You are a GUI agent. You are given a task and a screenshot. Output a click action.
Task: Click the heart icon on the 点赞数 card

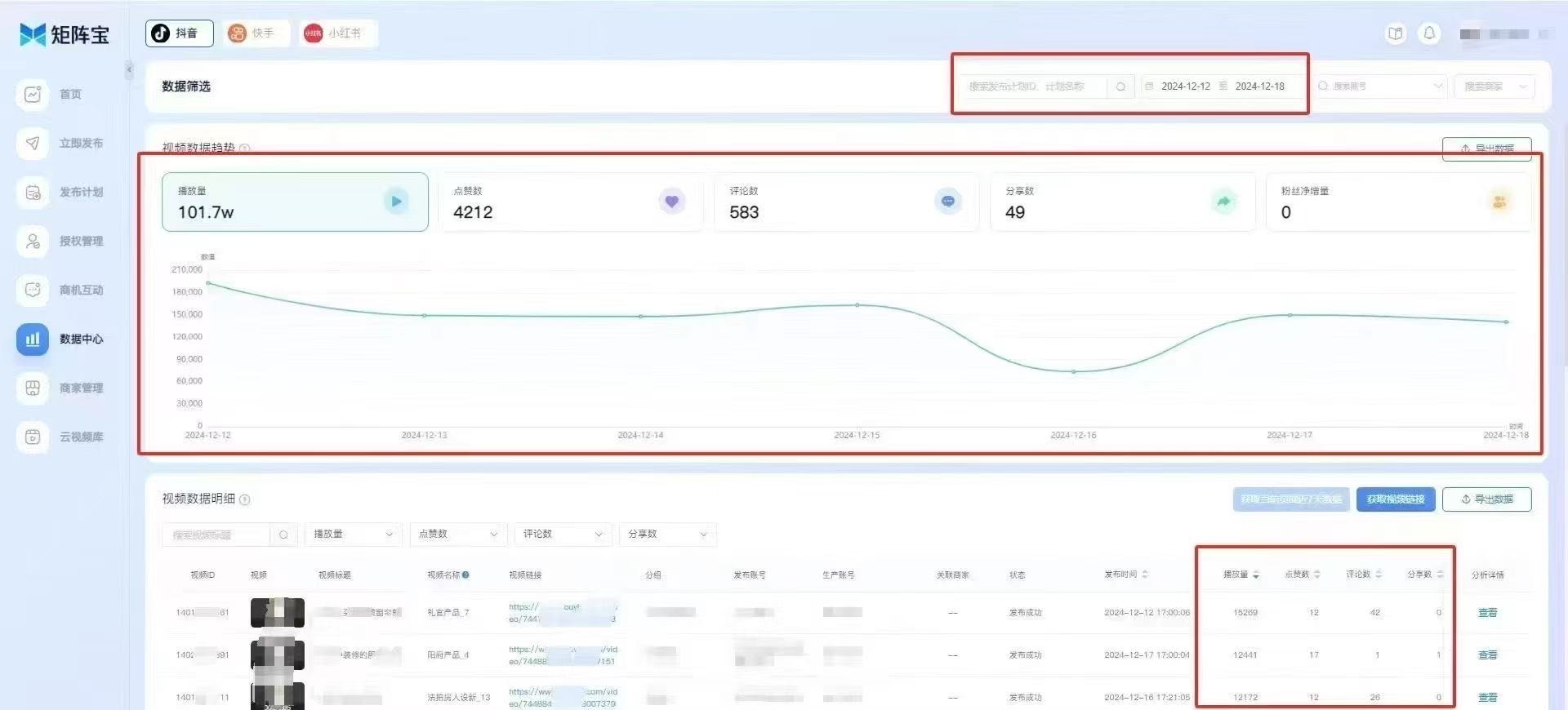click(672, 202)
